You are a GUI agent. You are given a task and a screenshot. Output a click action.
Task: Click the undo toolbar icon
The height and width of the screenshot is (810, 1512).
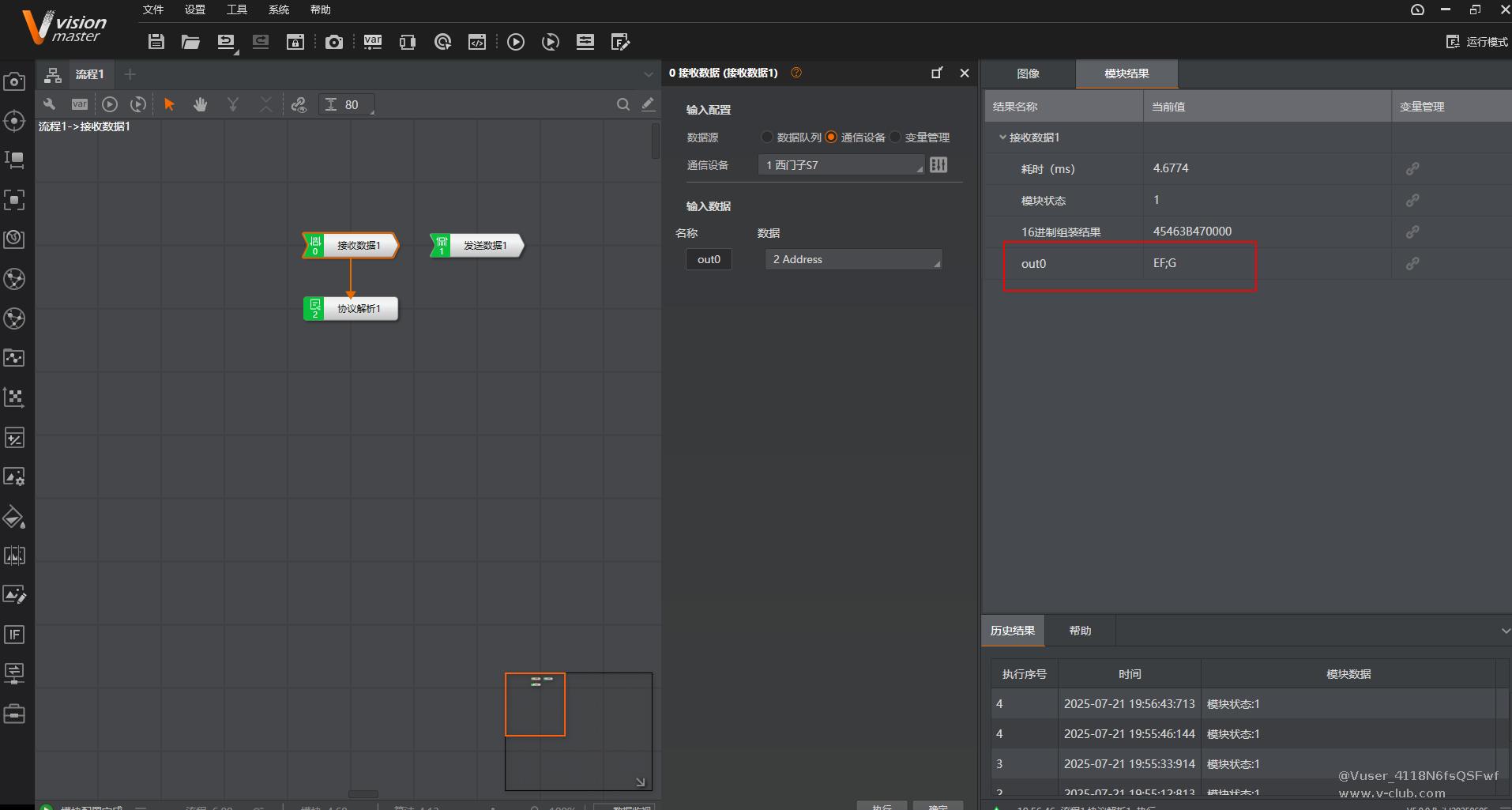(x=226, y=41)
